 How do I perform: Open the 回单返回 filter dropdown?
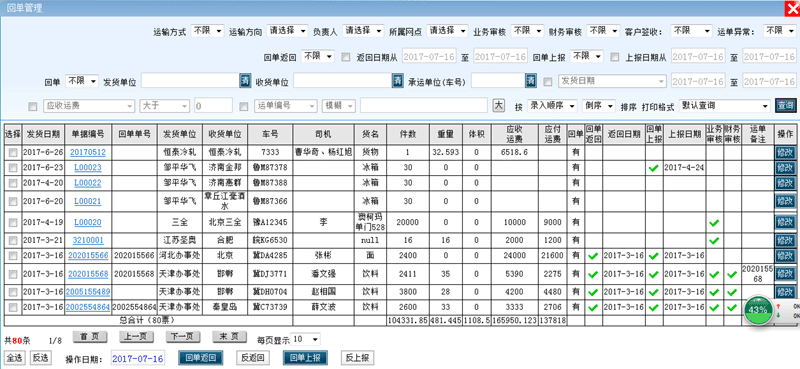pos(318,56)
